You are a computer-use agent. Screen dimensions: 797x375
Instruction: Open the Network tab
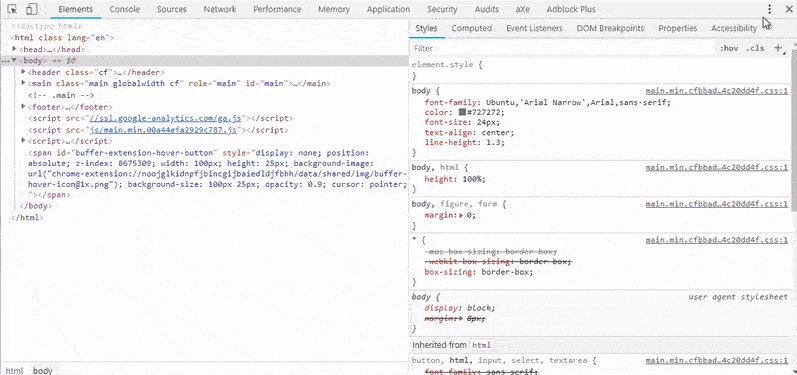(x=220, y=9)
